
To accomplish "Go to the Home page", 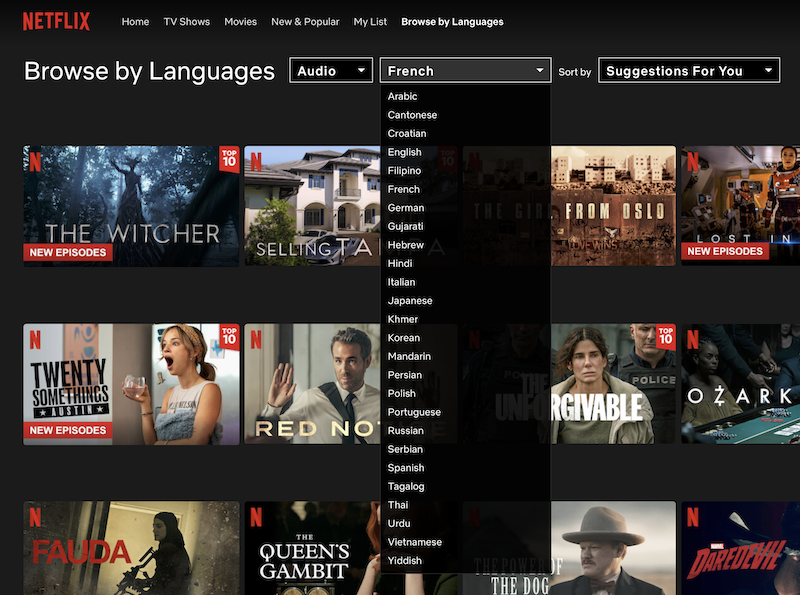I will (135, 21).
